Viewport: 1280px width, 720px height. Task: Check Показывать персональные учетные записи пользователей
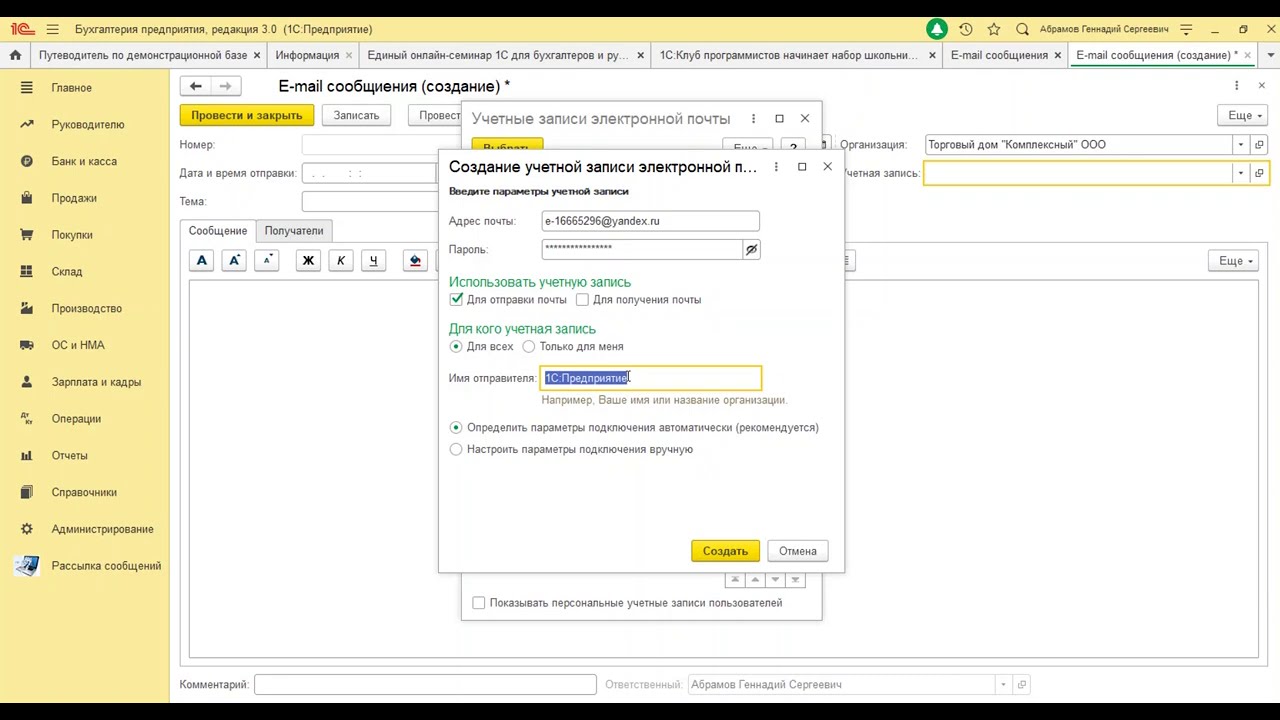click(x=479, y=603)
